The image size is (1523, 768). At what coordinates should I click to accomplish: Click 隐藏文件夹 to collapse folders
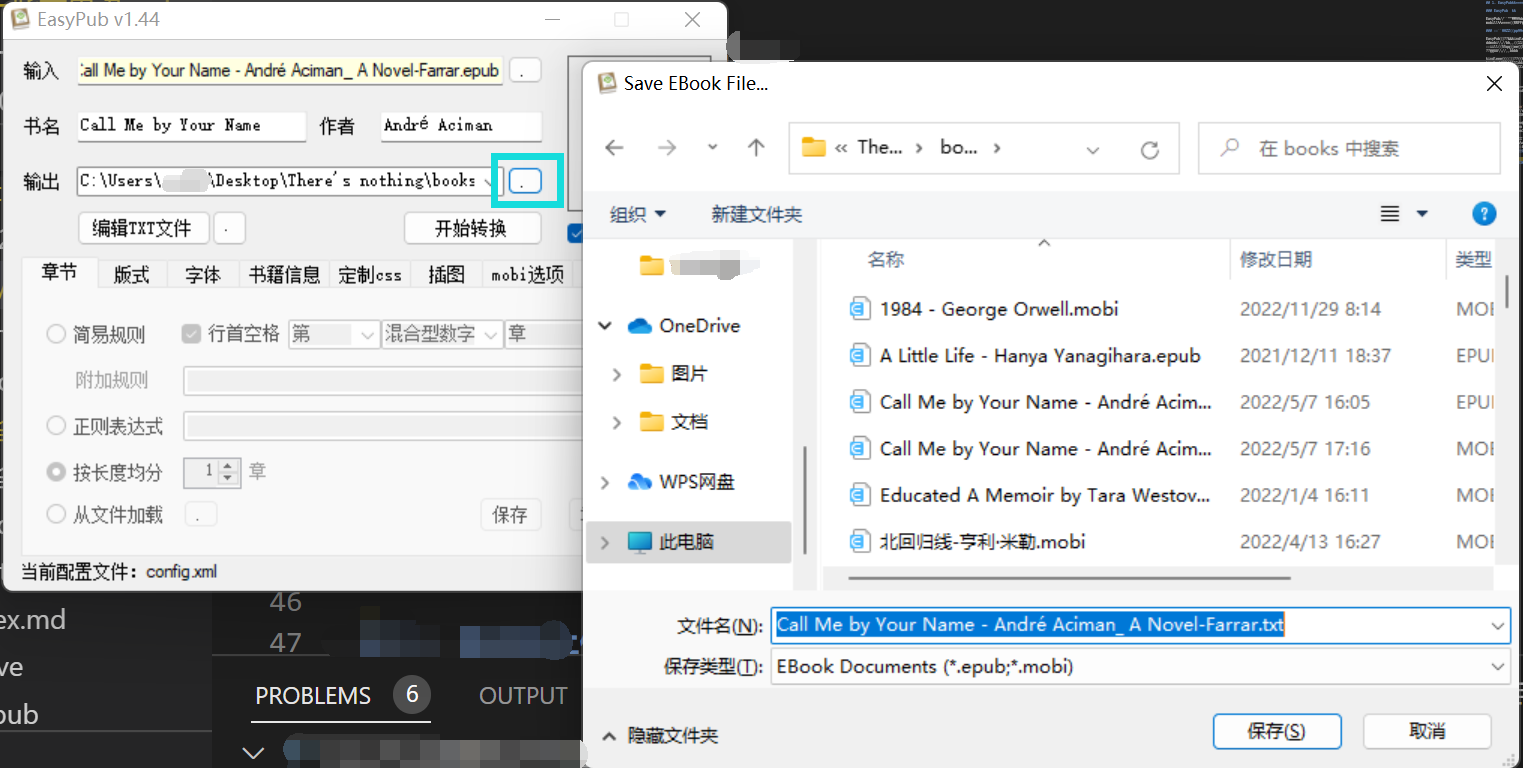(661, 735)
